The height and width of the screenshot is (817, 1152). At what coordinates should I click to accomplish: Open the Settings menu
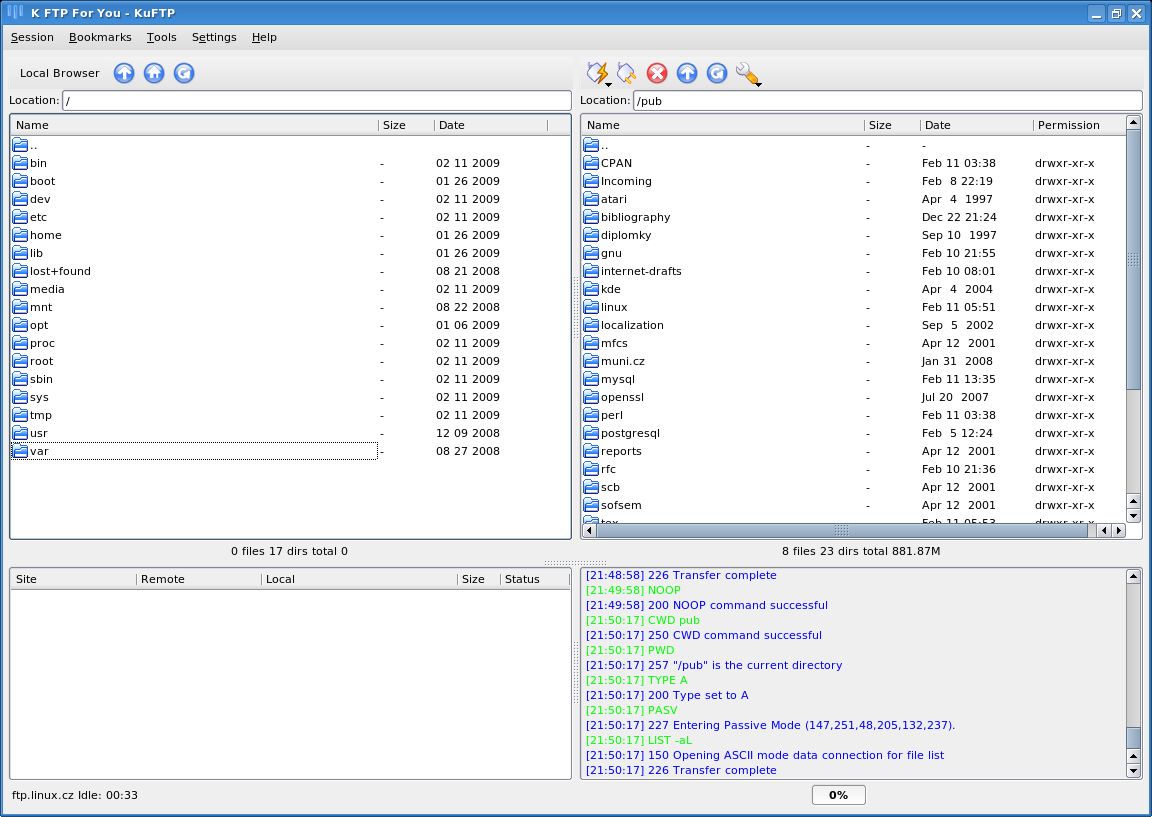coord(214,37)
